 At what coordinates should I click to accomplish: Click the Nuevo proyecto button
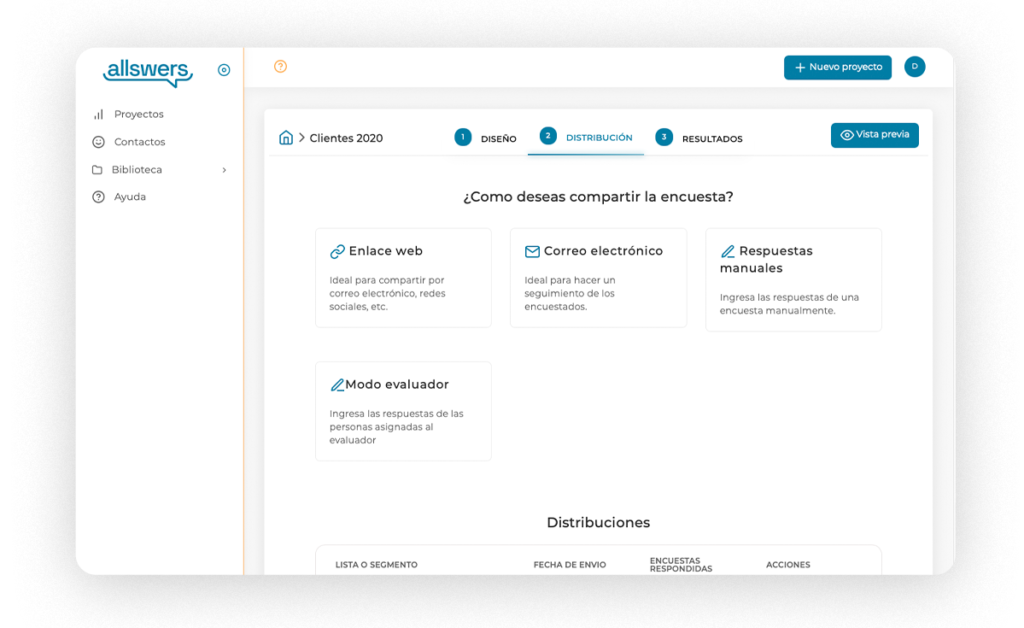837,67
